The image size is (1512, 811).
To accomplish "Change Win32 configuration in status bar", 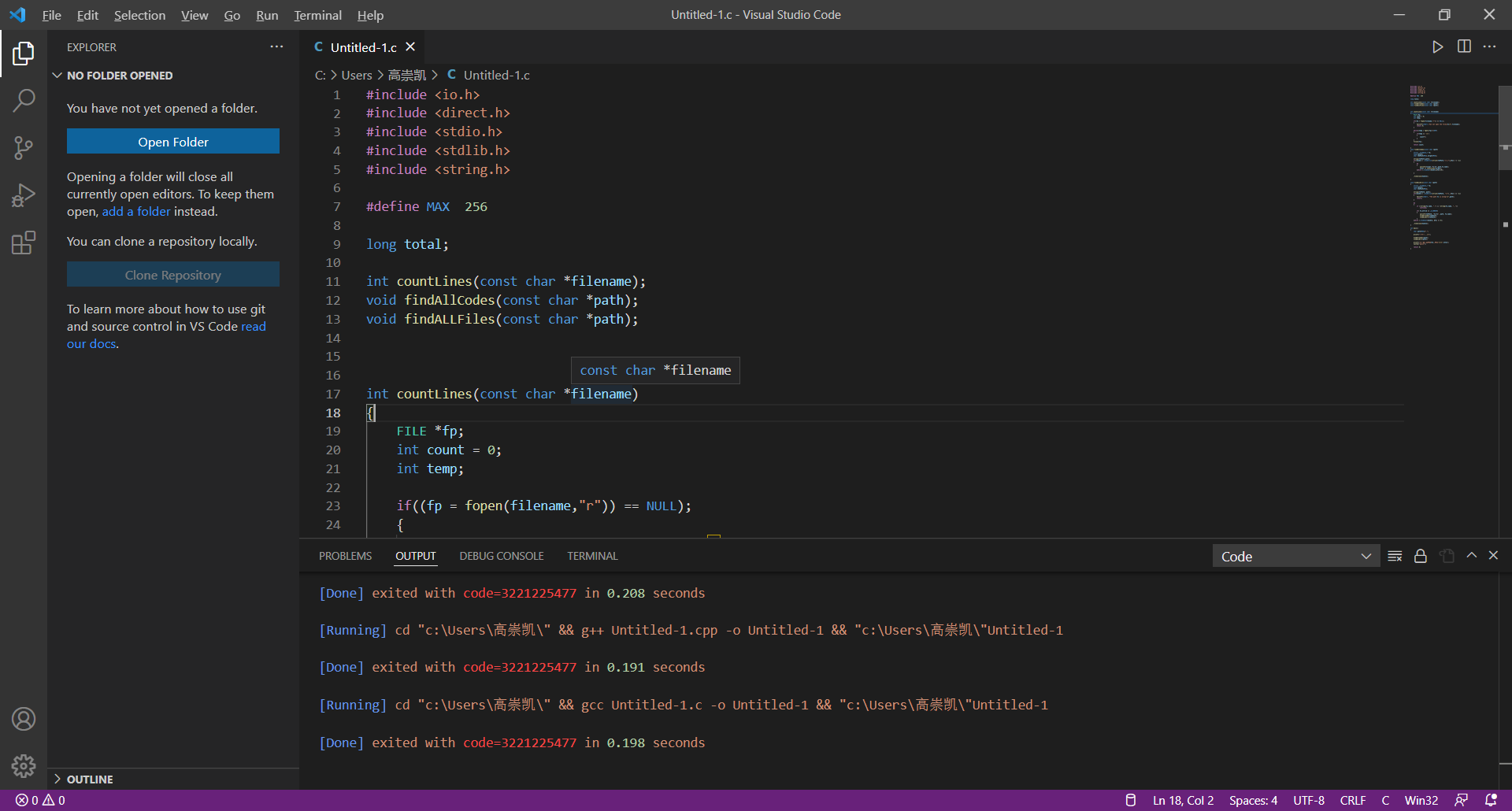I will pos(1421,800).
